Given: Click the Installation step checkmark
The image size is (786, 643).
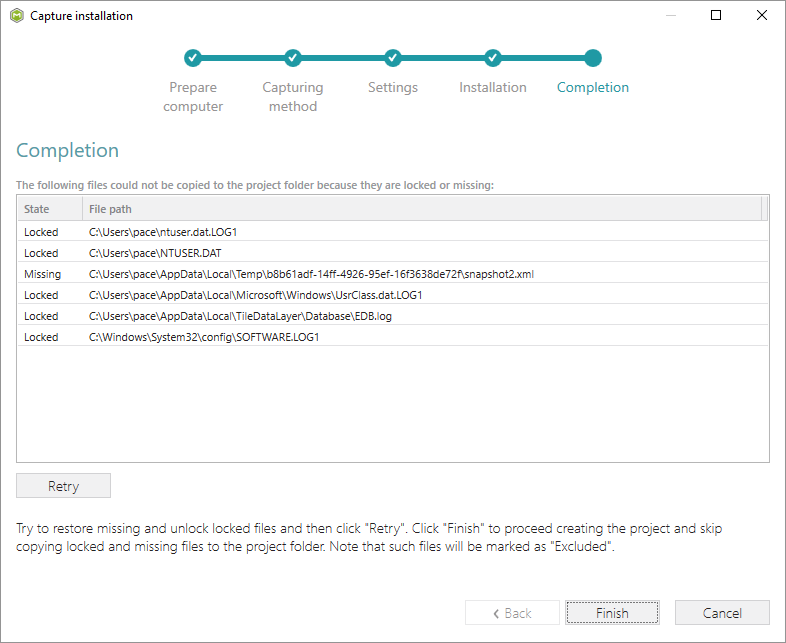Looking at the screenshot, I should tap(493, 58).
